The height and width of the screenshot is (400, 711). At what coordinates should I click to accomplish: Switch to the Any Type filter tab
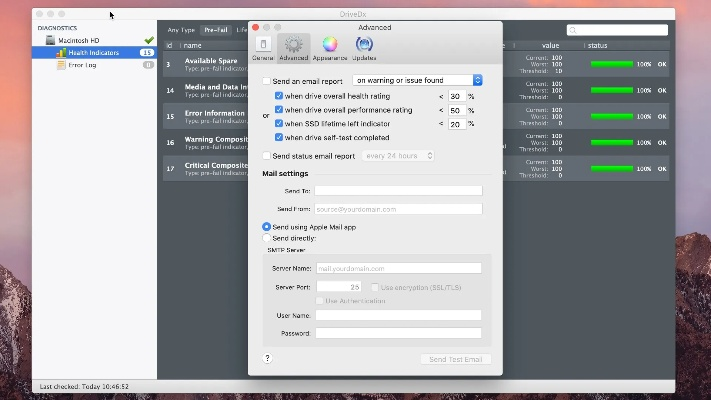181,30
